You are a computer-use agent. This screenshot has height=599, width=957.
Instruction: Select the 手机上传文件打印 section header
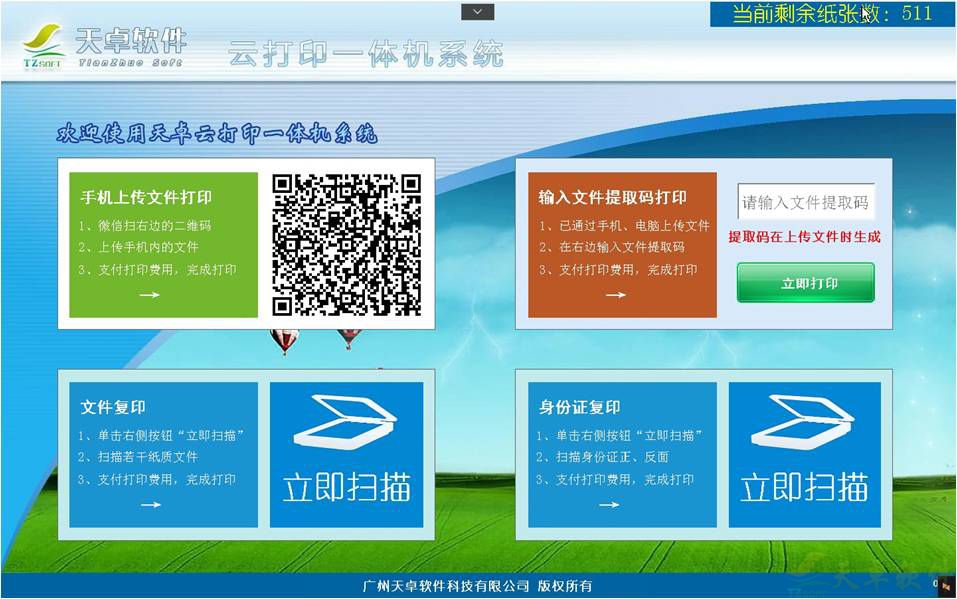pyautogui.click(x=144, y=197)
